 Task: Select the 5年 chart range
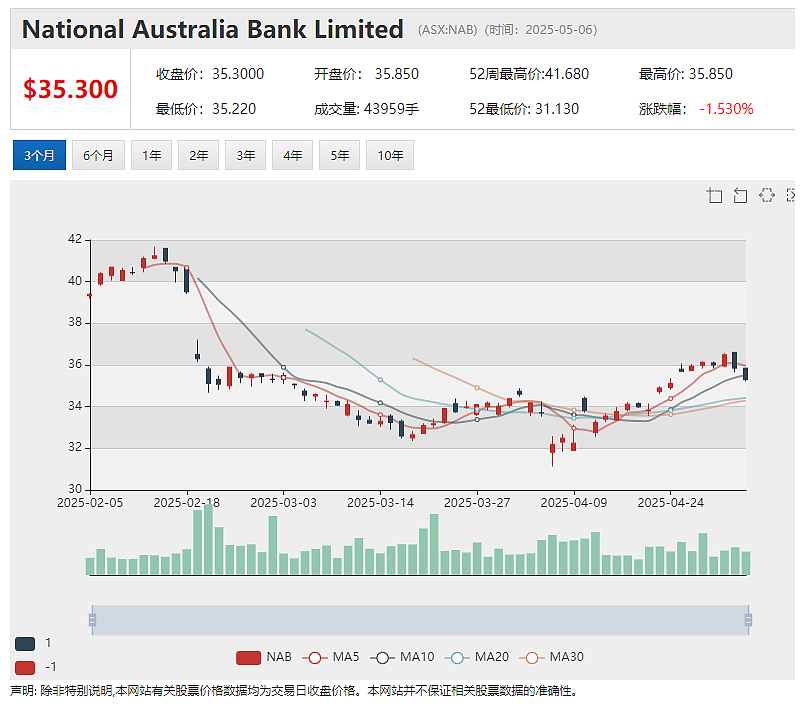click(x=339, y=155)
